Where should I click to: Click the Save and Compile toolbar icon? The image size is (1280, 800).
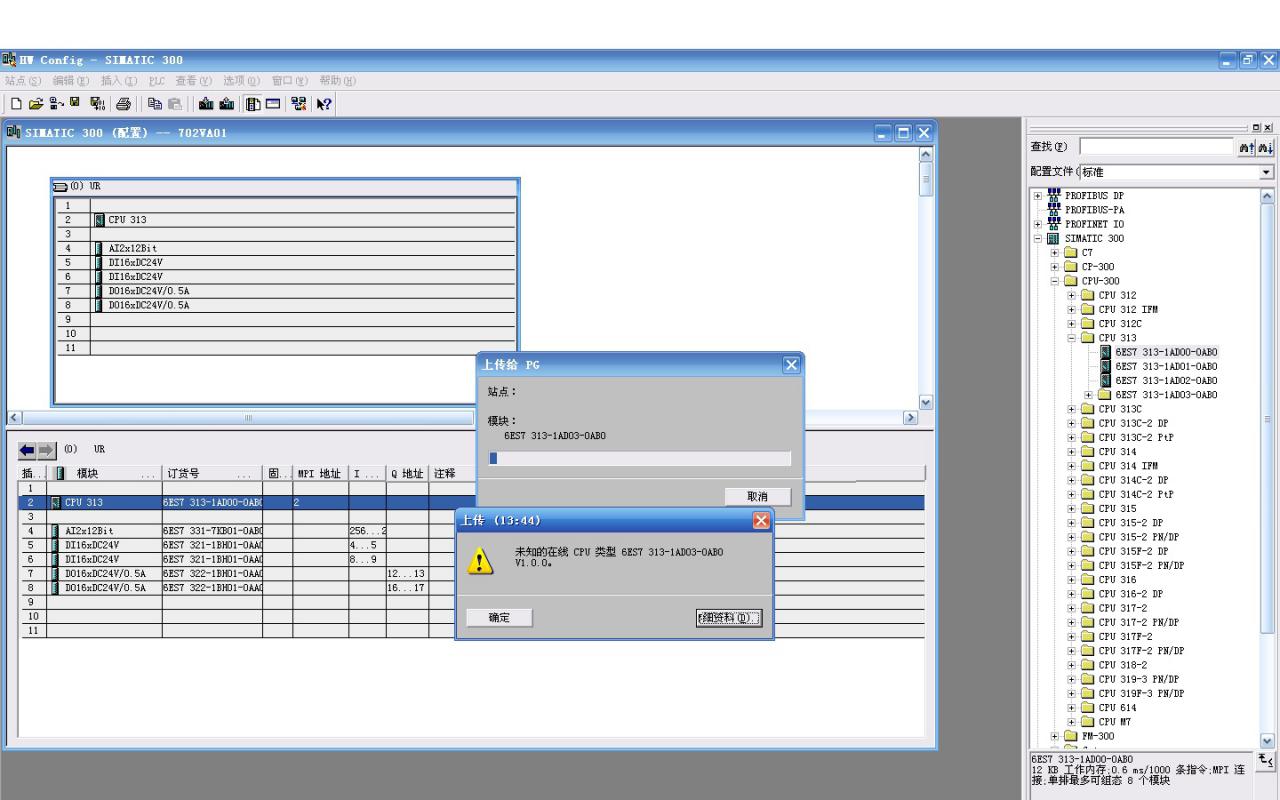98,104
